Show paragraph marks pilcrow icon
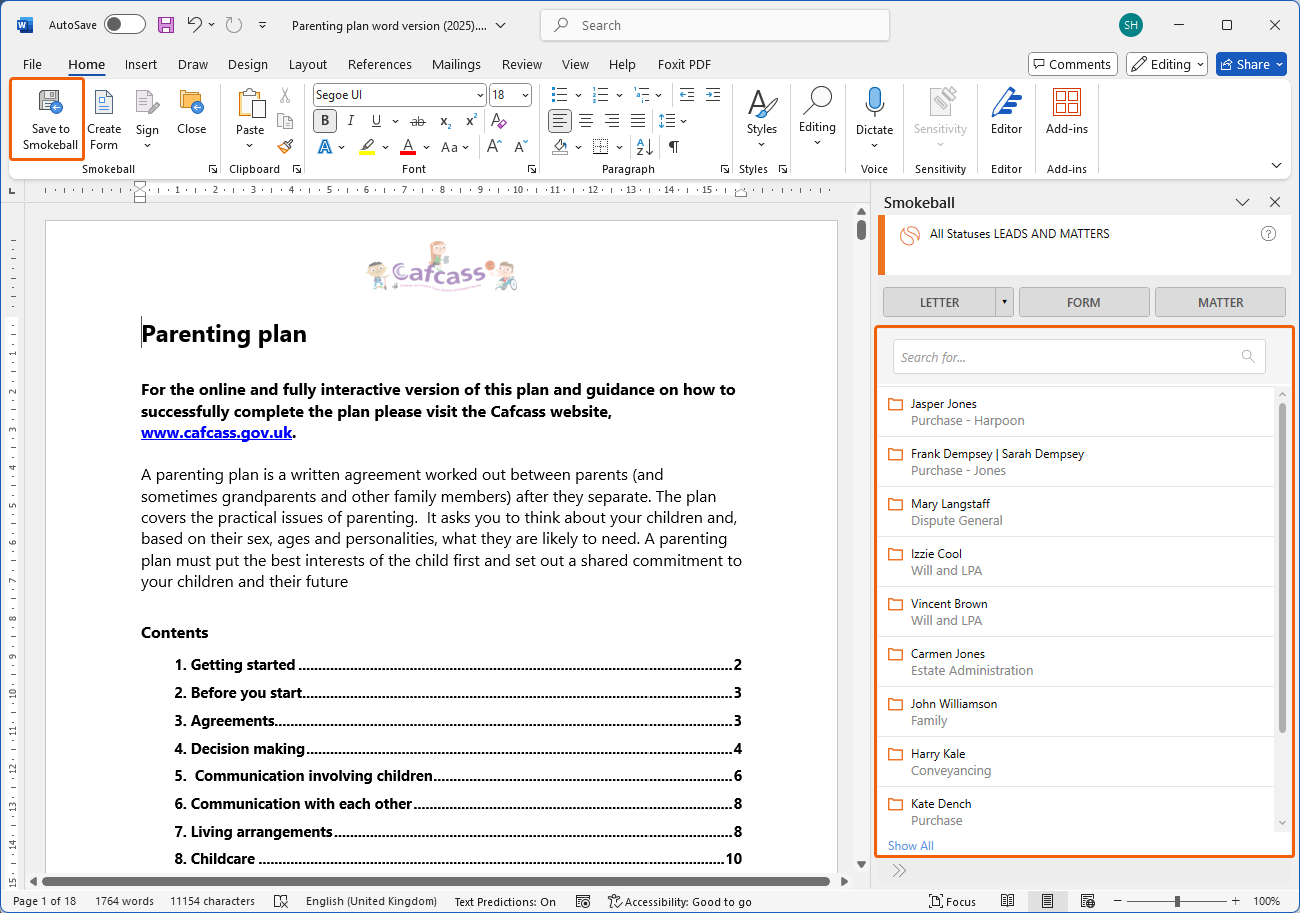This screenshot has height=913, width=1300. coord(674,147)
